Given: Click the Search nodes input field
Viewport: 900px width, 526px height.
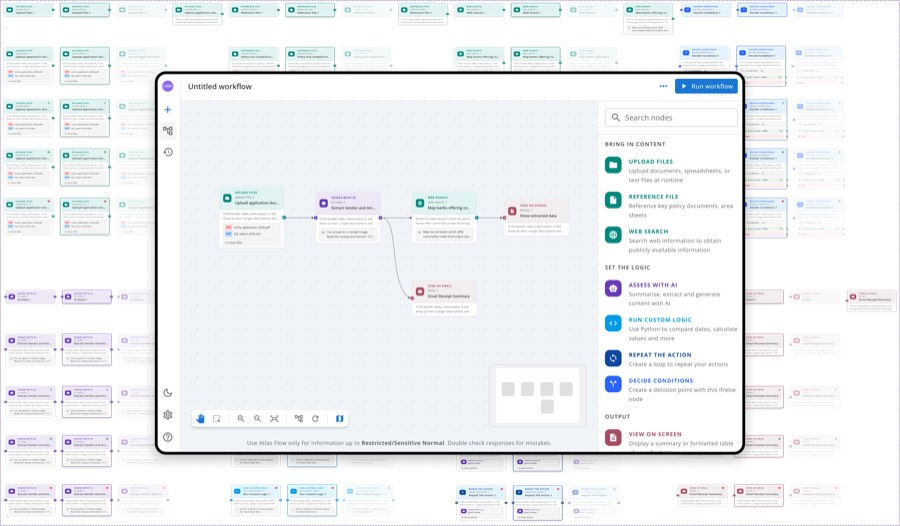Looking at the screenshot, I should coord(671,117).
